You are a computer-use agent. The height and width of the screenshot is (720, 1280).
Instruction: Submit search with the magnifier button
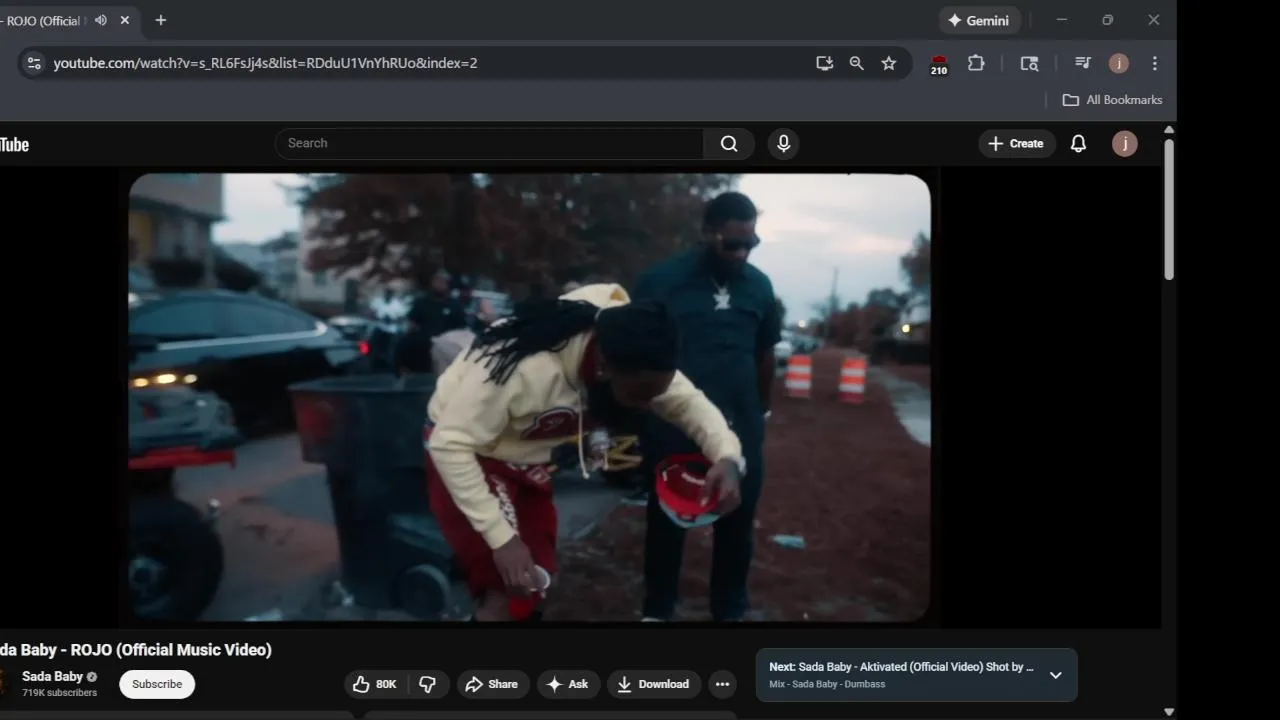(729, 143)
